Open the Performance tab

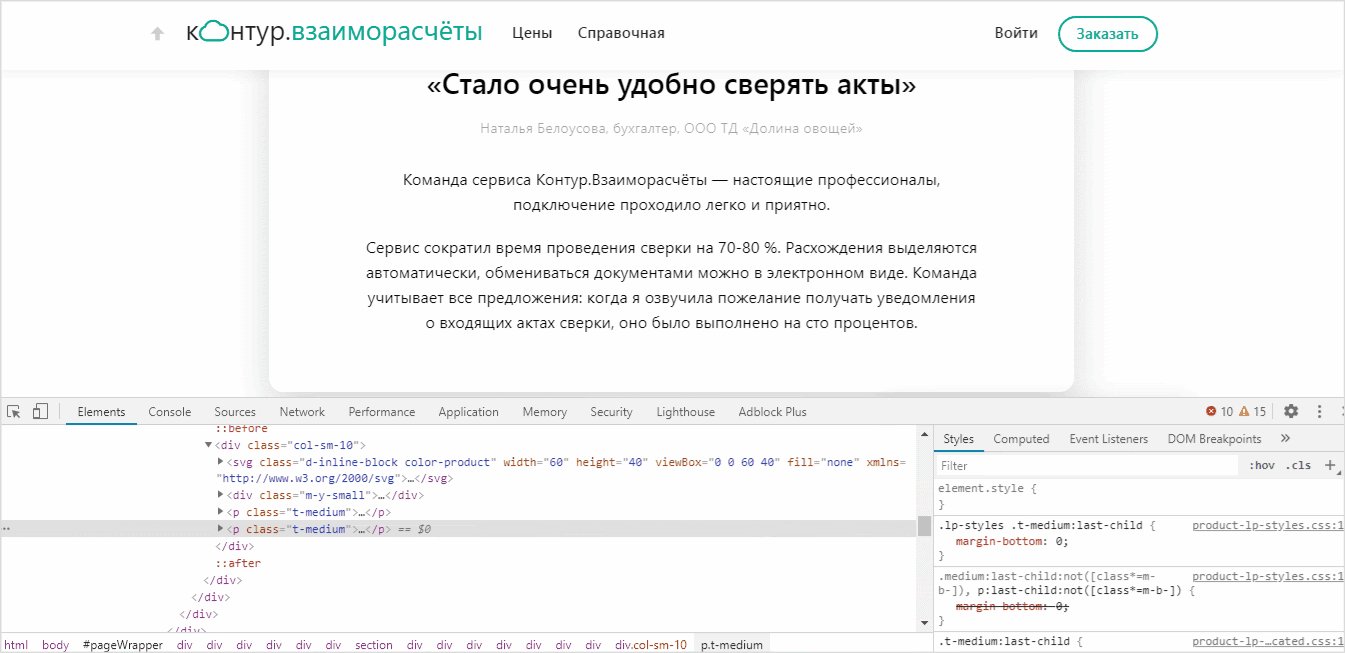coord(381,411)
